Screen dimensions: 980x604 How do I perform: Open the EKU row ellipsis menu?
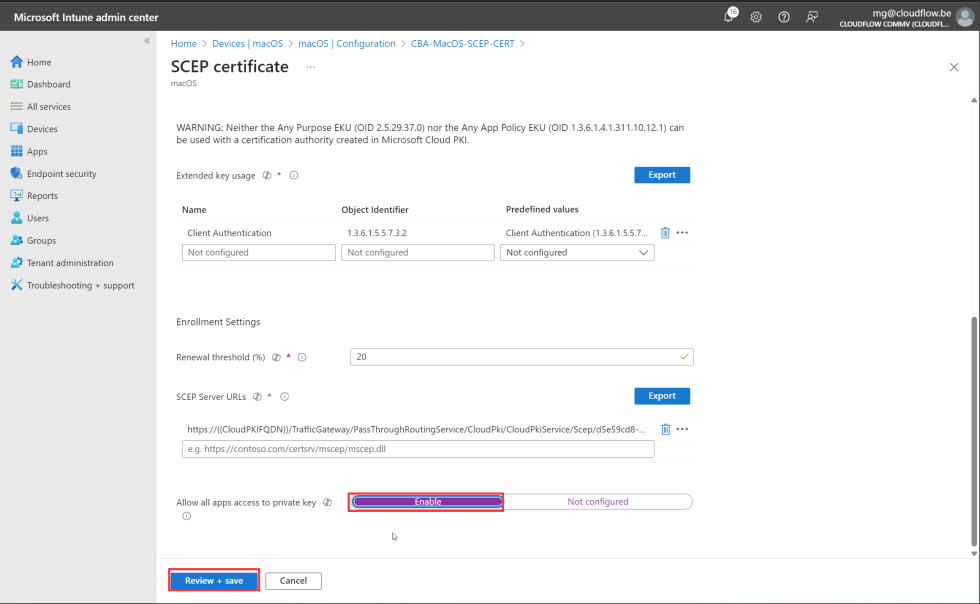tap(682, 232)
